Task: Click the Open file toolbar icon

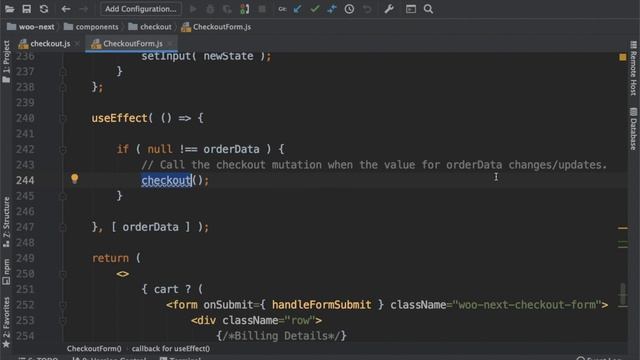Action: pos(9,9)
